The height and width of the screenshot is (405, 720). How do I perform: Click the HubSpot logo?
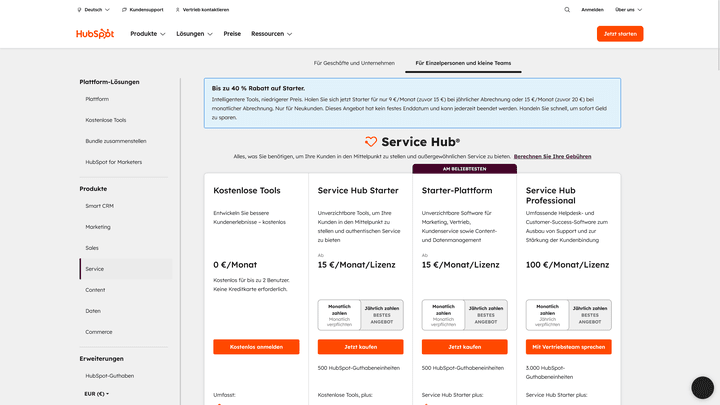tap(95, 34)
